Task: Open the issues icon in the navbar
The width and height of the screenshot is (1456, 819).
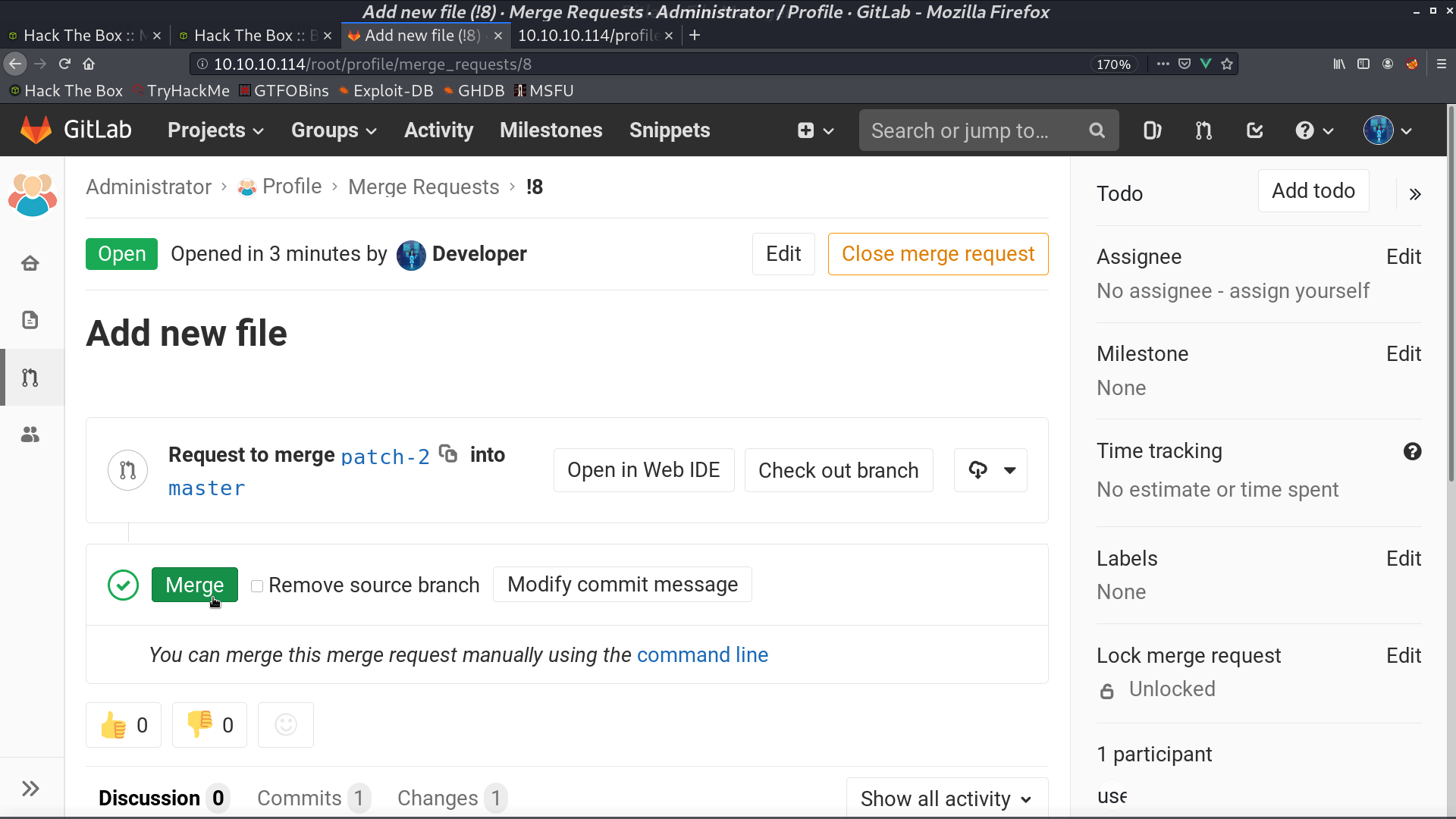Action: [x=1152, y=130]
